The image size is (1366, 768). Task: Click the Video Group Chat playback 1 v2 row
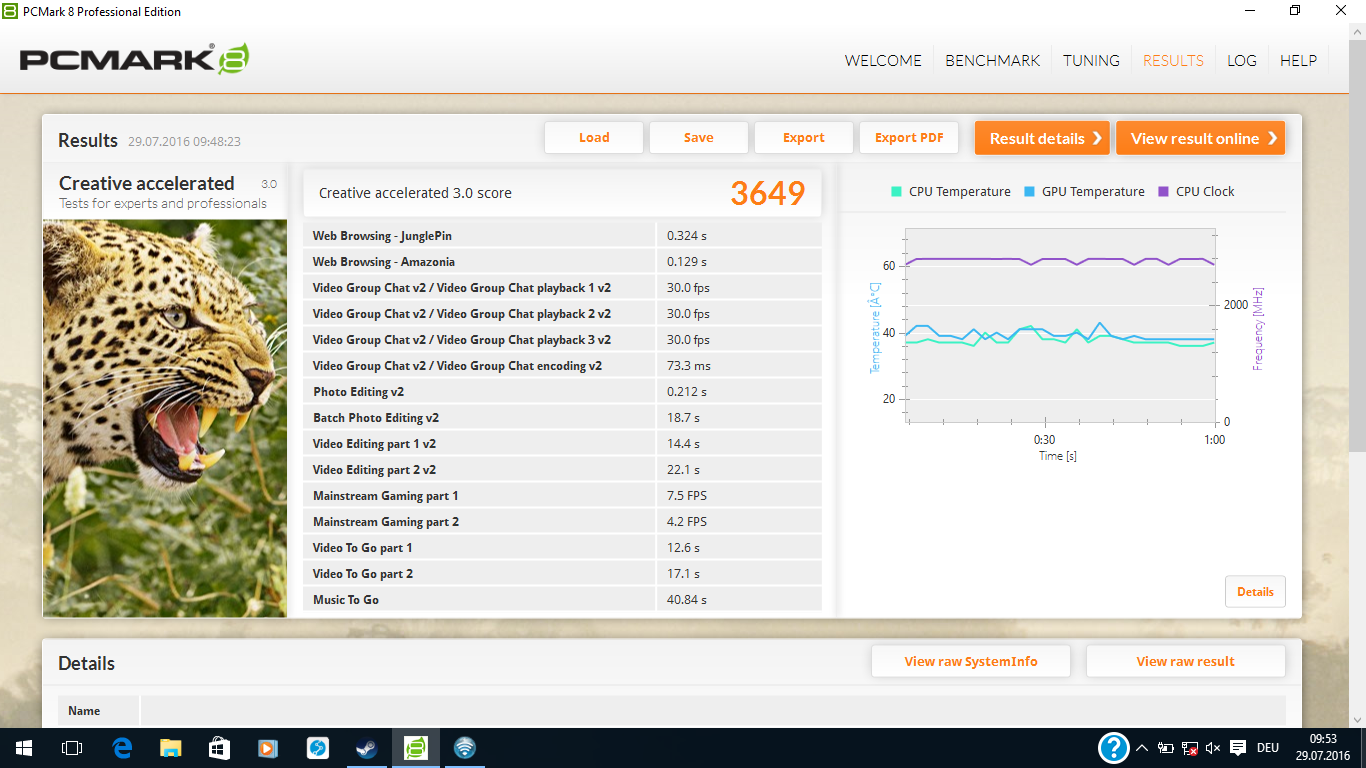click(x=562, y=288)
